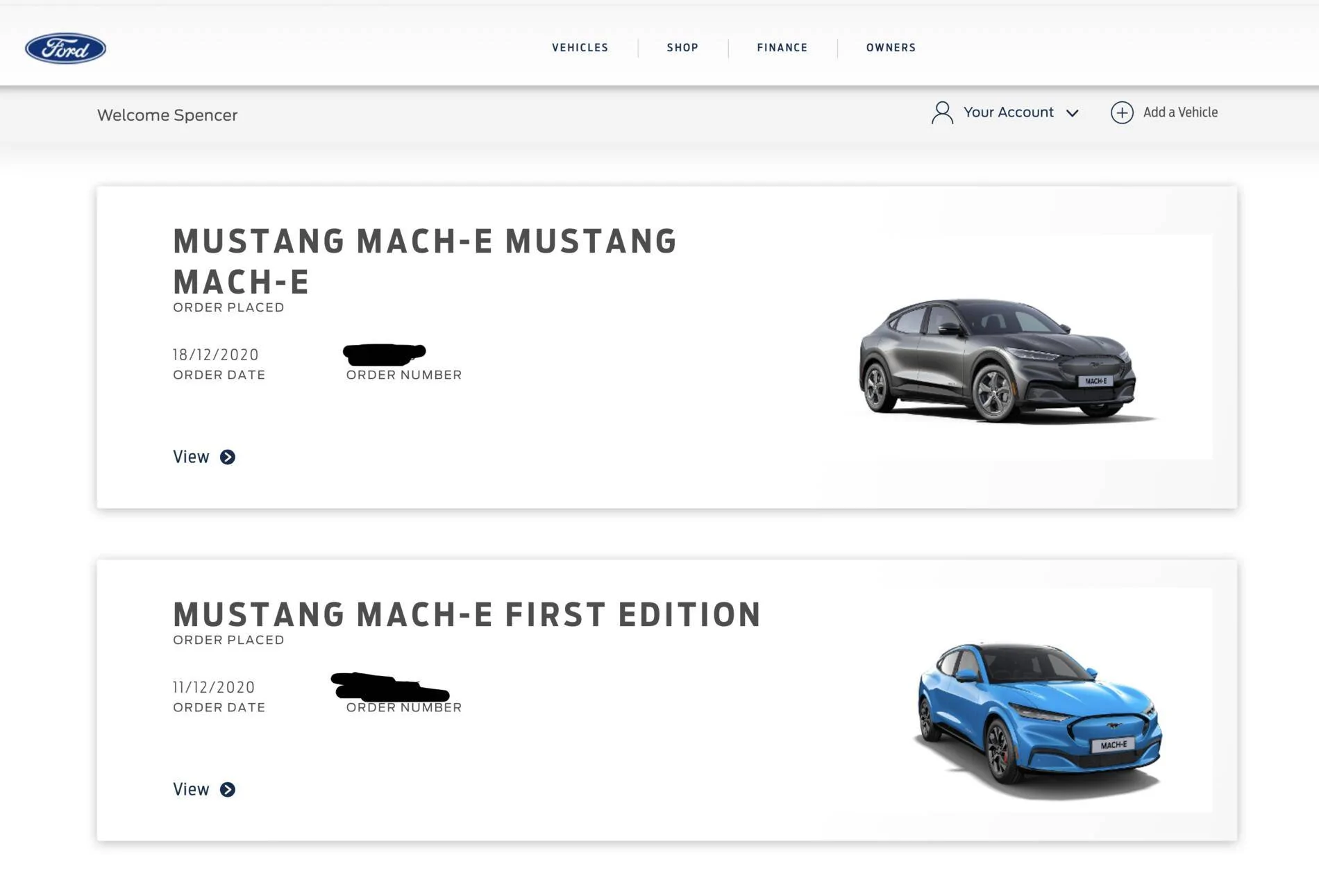Screen dimensions: 1319x896
Task: Click the 11/12/2020 order date
Action: (214, 687)
